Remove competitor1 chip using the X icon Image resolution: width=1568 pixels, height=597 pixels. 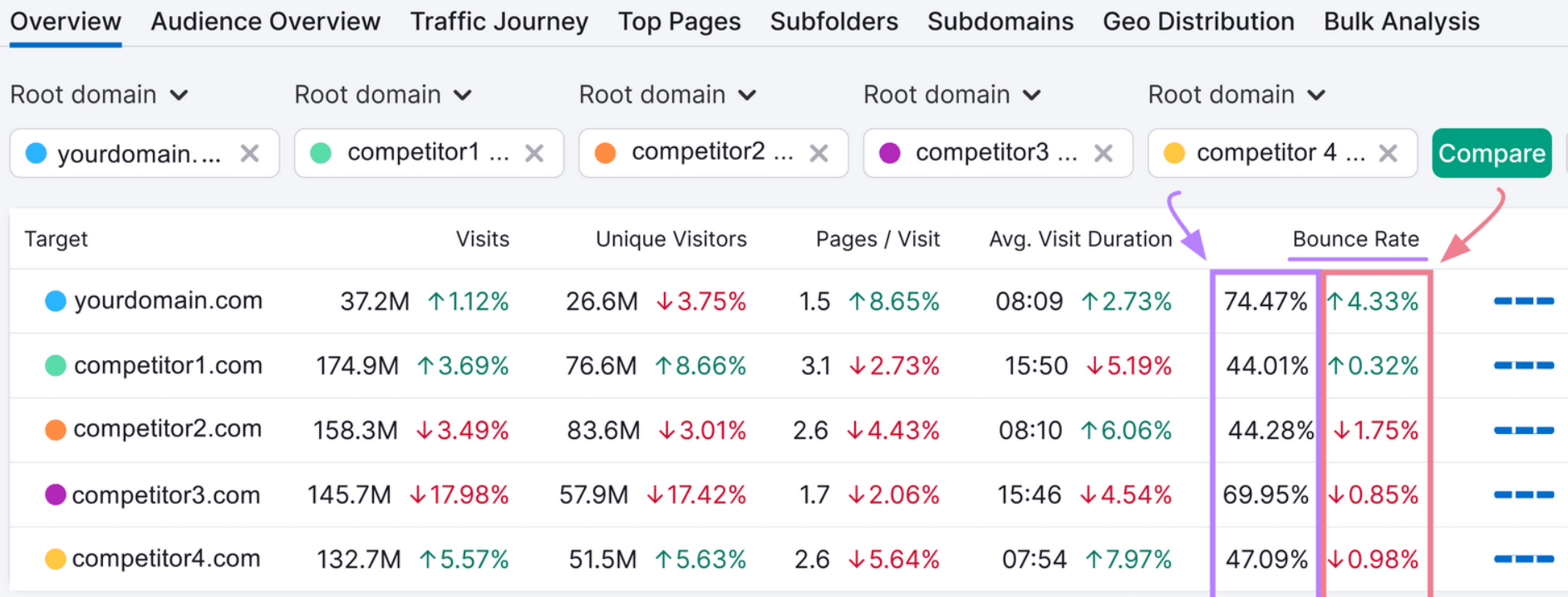[x=534, y=154]
